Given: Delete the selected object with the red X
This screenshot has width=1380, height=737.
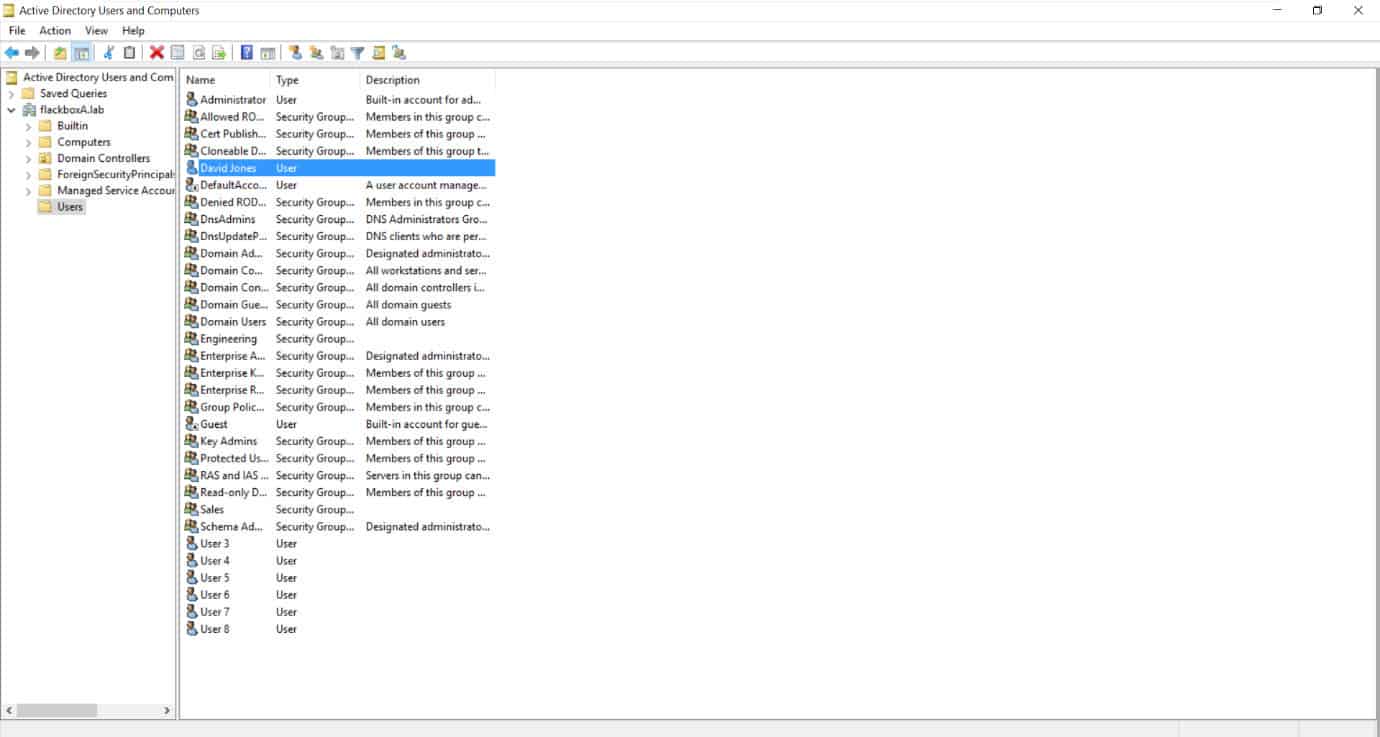Looking at the screenshot, I should tap(157, 53).
